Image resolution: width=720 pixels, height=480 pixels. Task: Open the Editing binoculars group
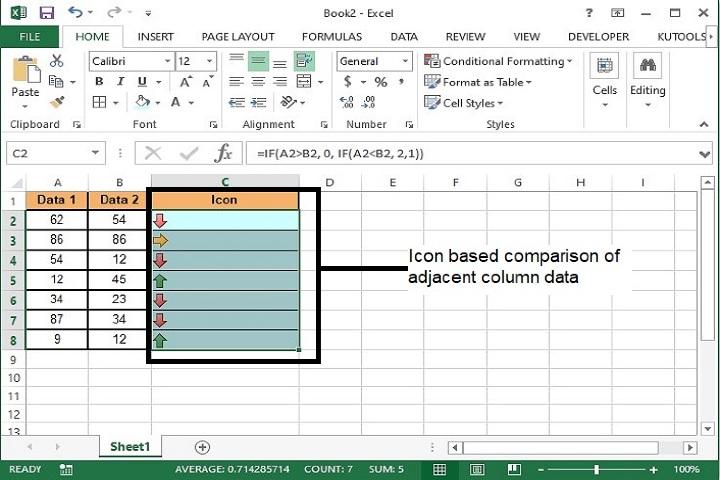click(x=647, y=80)
